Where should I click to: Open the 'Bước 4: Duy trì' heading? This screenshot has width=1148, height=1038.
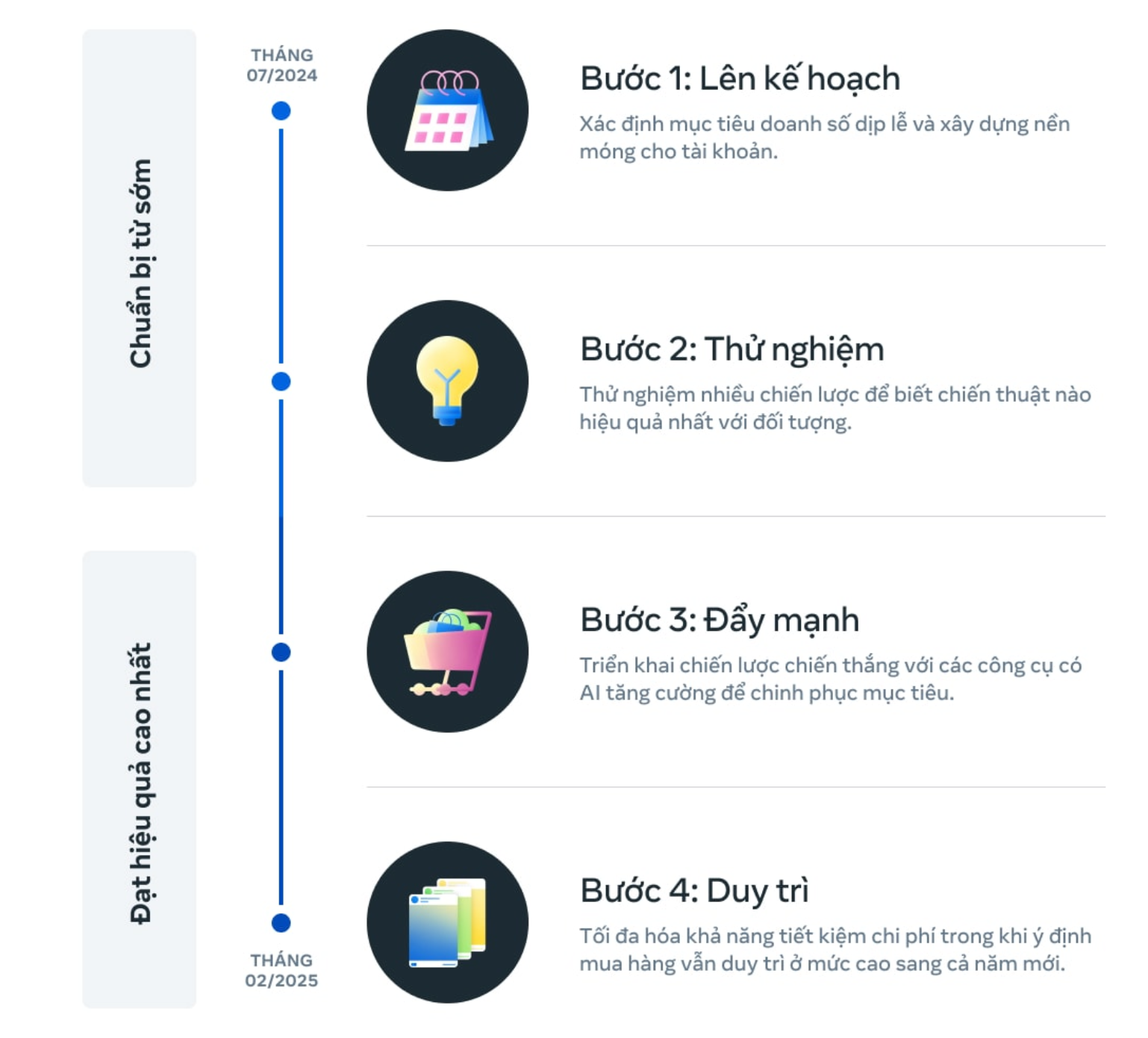coord(694,891)
